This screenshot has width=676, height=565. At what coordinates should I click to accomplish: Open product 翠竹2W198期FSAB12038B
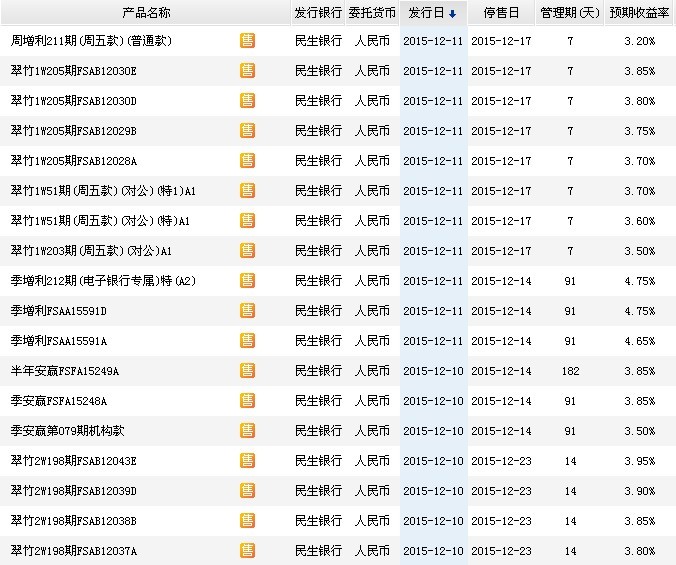click(74, 521)
